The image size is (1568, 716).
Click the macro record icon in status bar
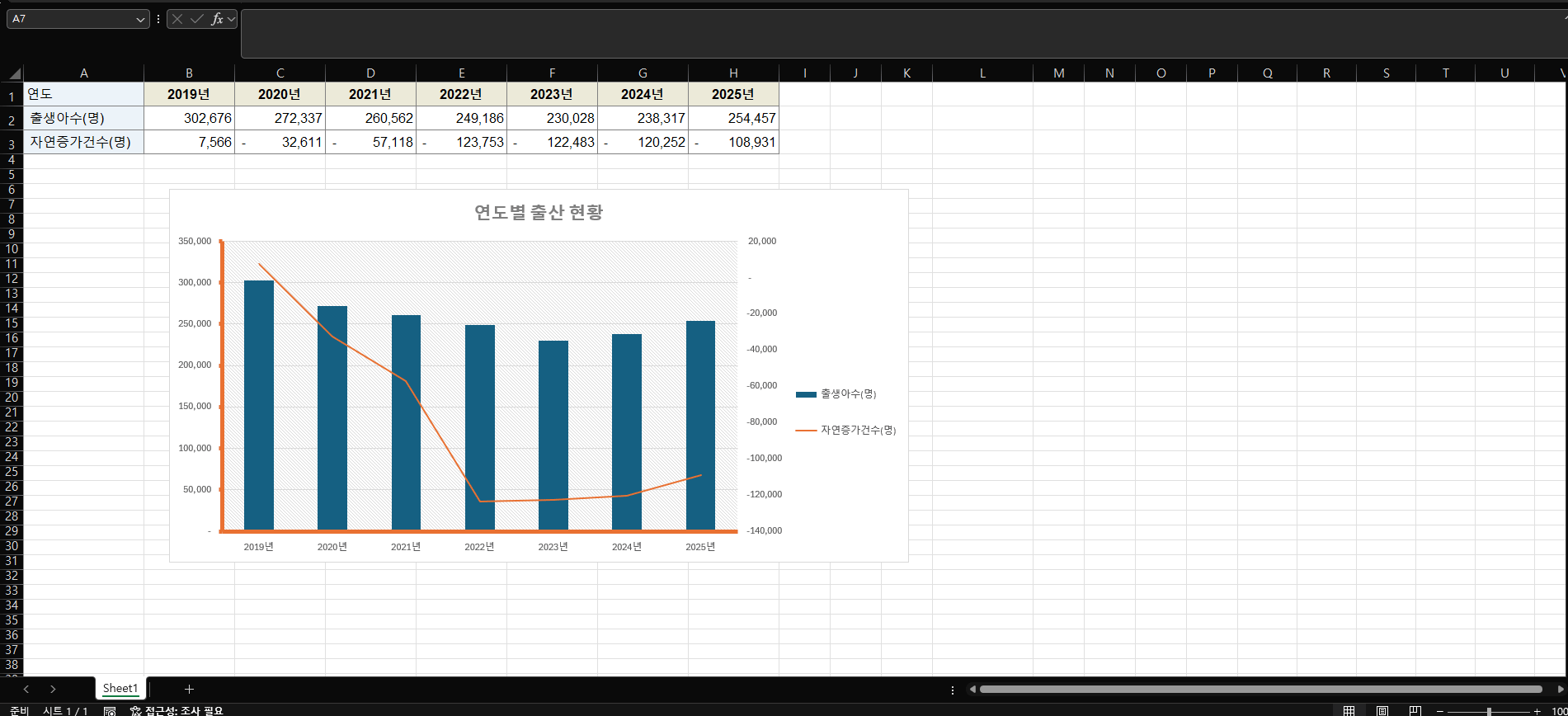point(110,710)
